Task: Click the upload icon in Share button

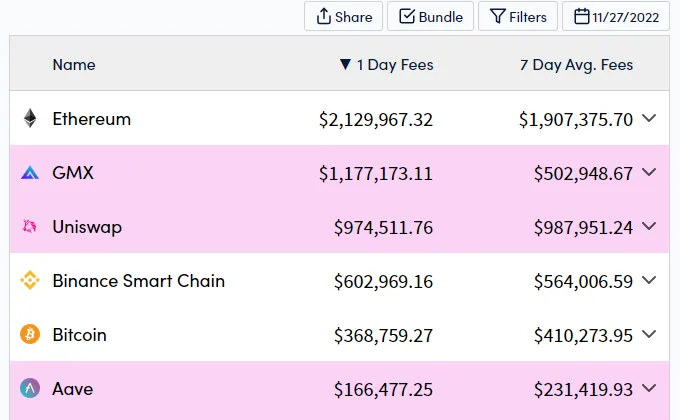Action: click(x=324, y=16)
